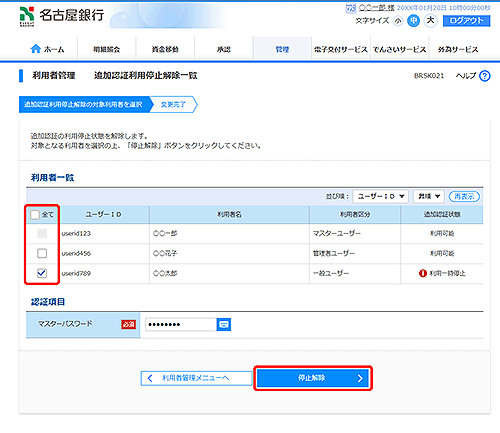Screen dimensions: 500x433
Task: Uncheck the checkbox for userid789
Action: click(x=42, y=273)
